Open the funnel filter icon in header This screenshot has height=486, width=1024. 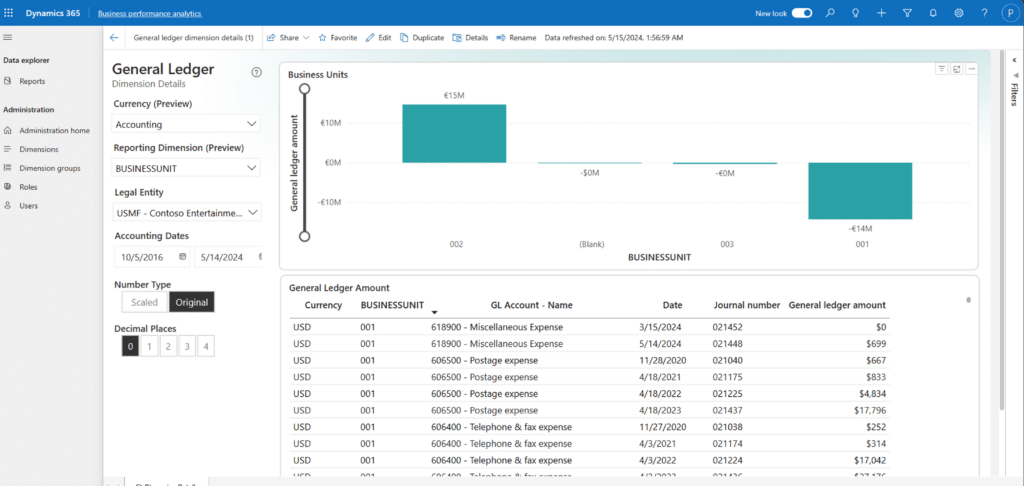tap(907, 13)
